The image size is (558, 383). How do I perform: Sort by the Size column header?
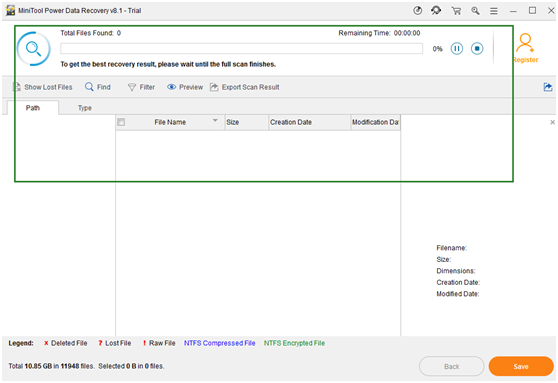pyautogui.click(x=246, y=122)
